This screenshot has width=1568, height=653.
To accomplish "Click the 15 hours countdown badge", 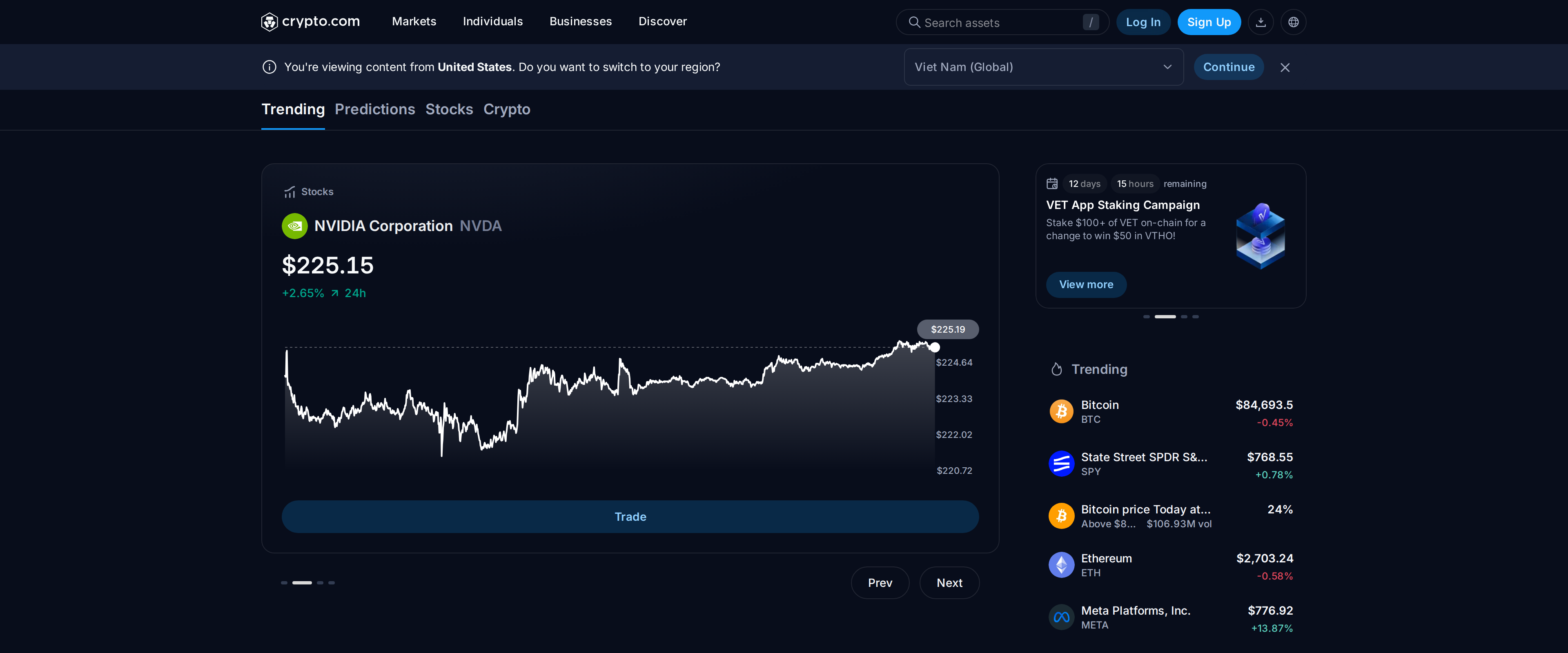I will pyautogui.click(x=1135, y=184).
